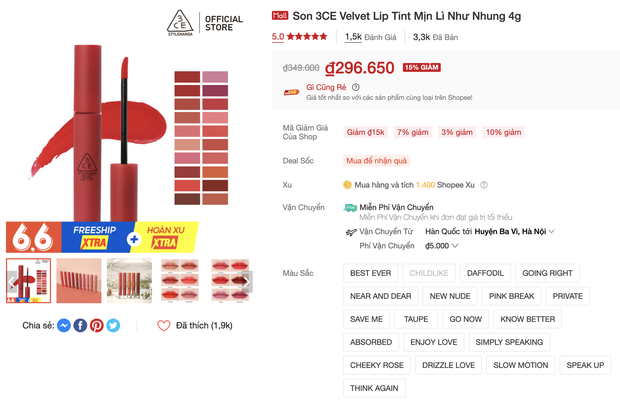Screen dimensions: 620x403
Task: Share product on Facebook icon
Action: 80,325
